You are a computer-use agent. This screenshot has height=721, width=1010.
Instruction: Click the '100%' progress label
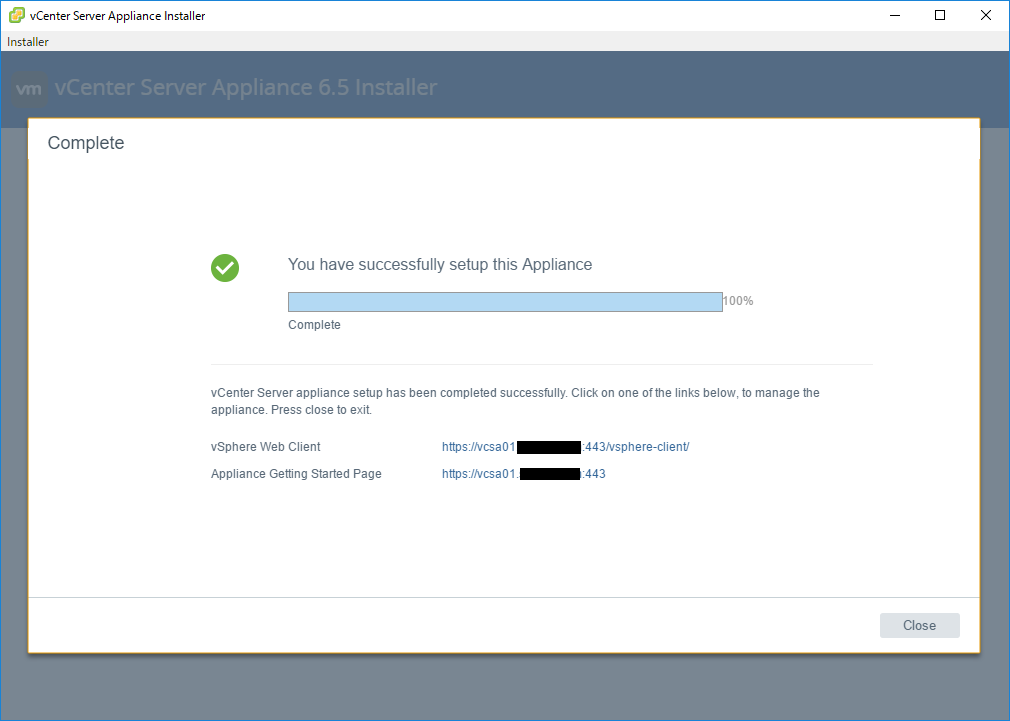(738, 301)
